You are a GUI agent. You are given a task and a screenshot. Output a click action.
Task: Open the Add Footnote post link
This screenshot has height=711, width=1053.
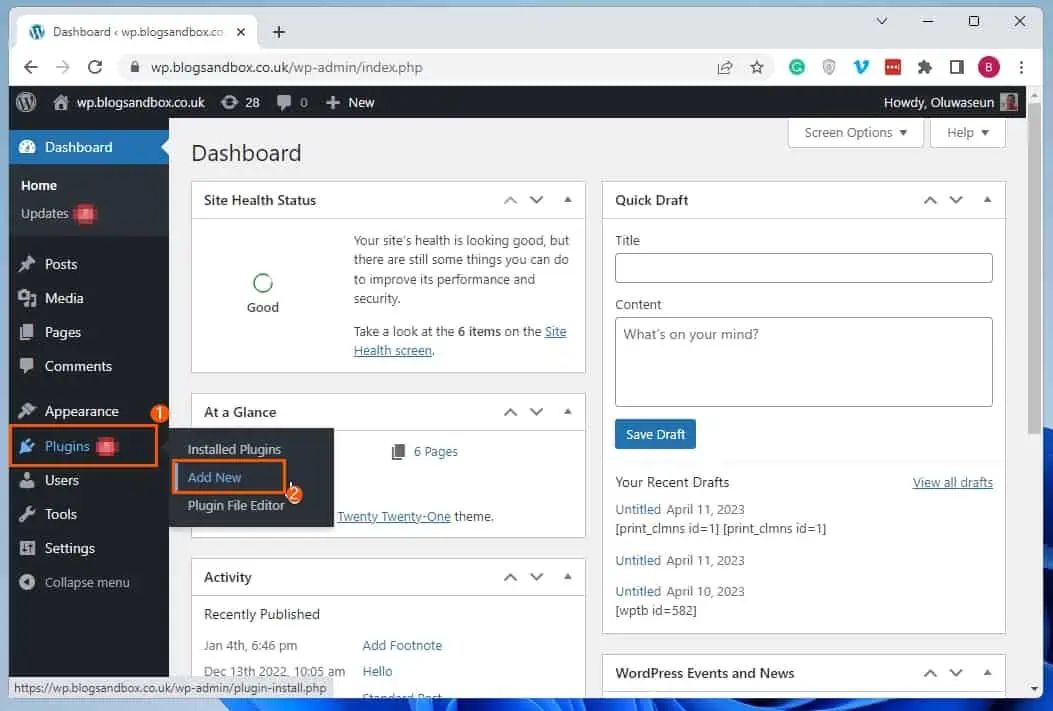pos(402,645)
